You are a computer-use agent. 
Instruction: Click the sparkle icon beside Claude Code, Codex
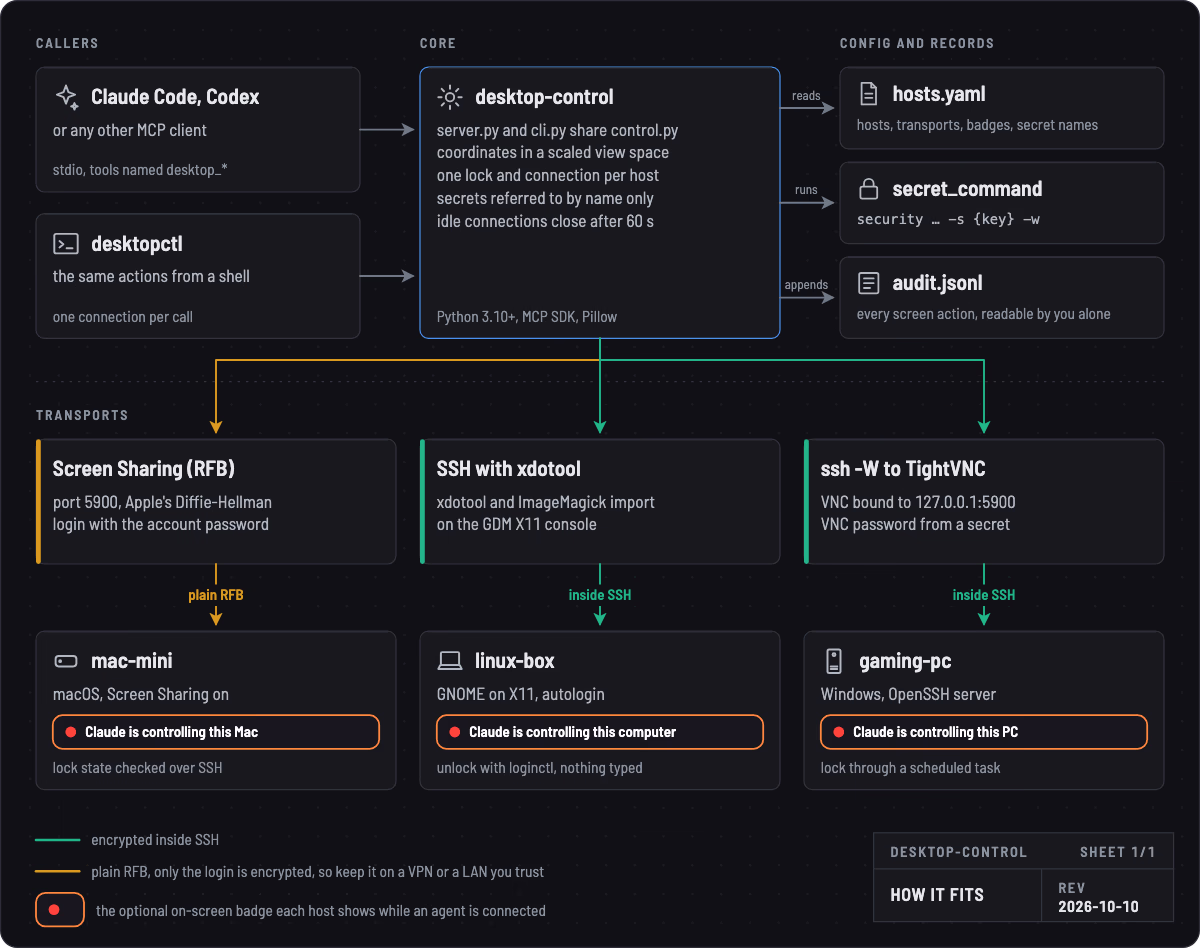tap(66, 97)
